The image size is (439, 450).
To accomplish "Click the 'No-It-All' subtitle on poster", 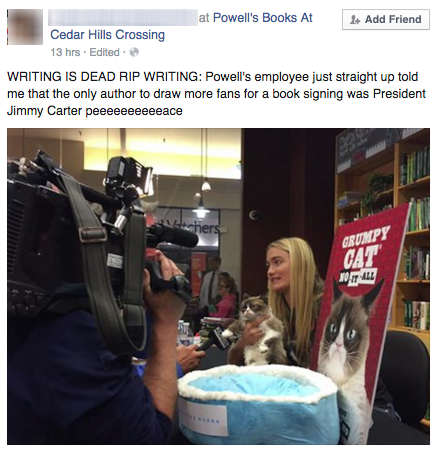I will tap(357, 276).
